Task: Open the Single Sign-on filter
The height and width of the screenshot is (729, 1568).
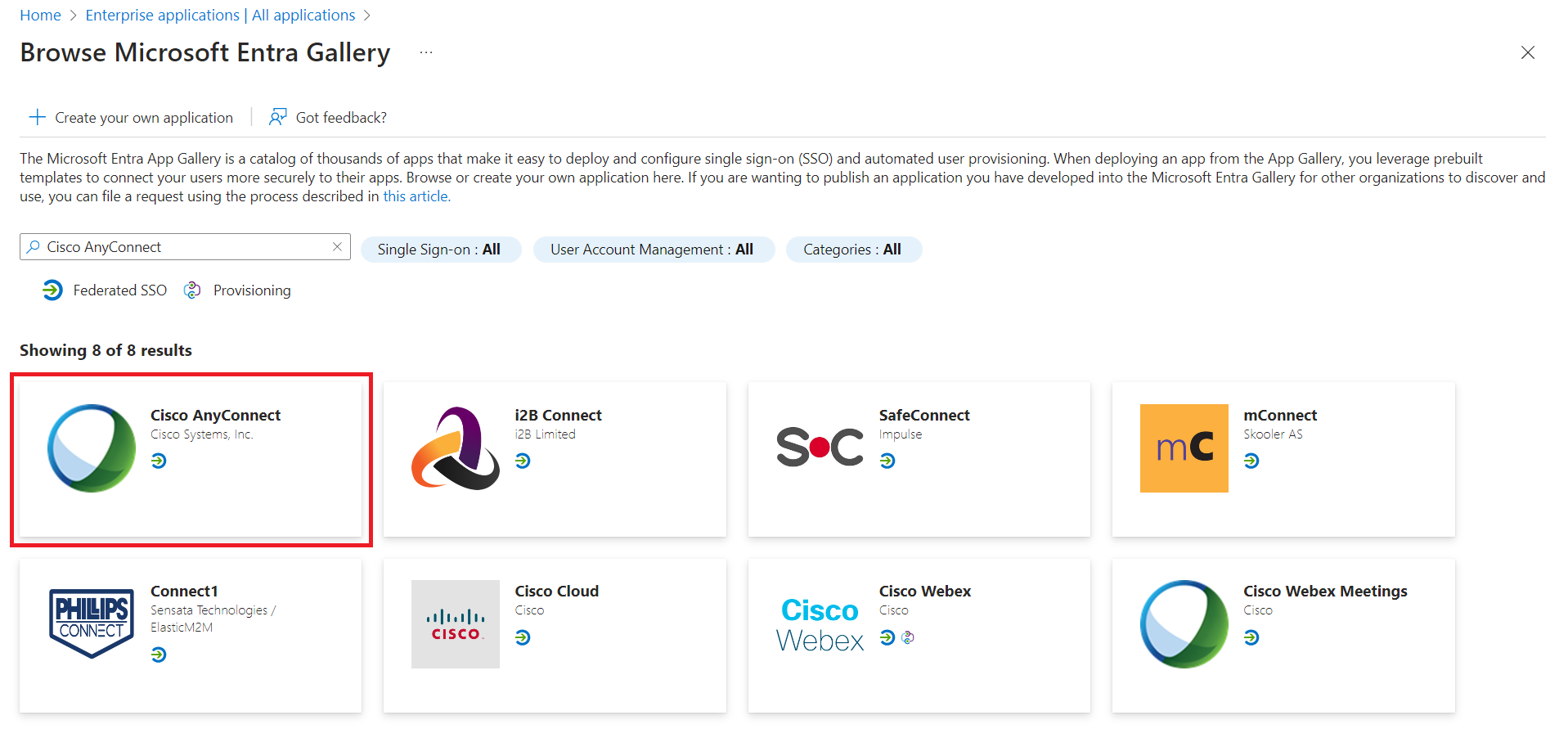Action: (441, 250)
